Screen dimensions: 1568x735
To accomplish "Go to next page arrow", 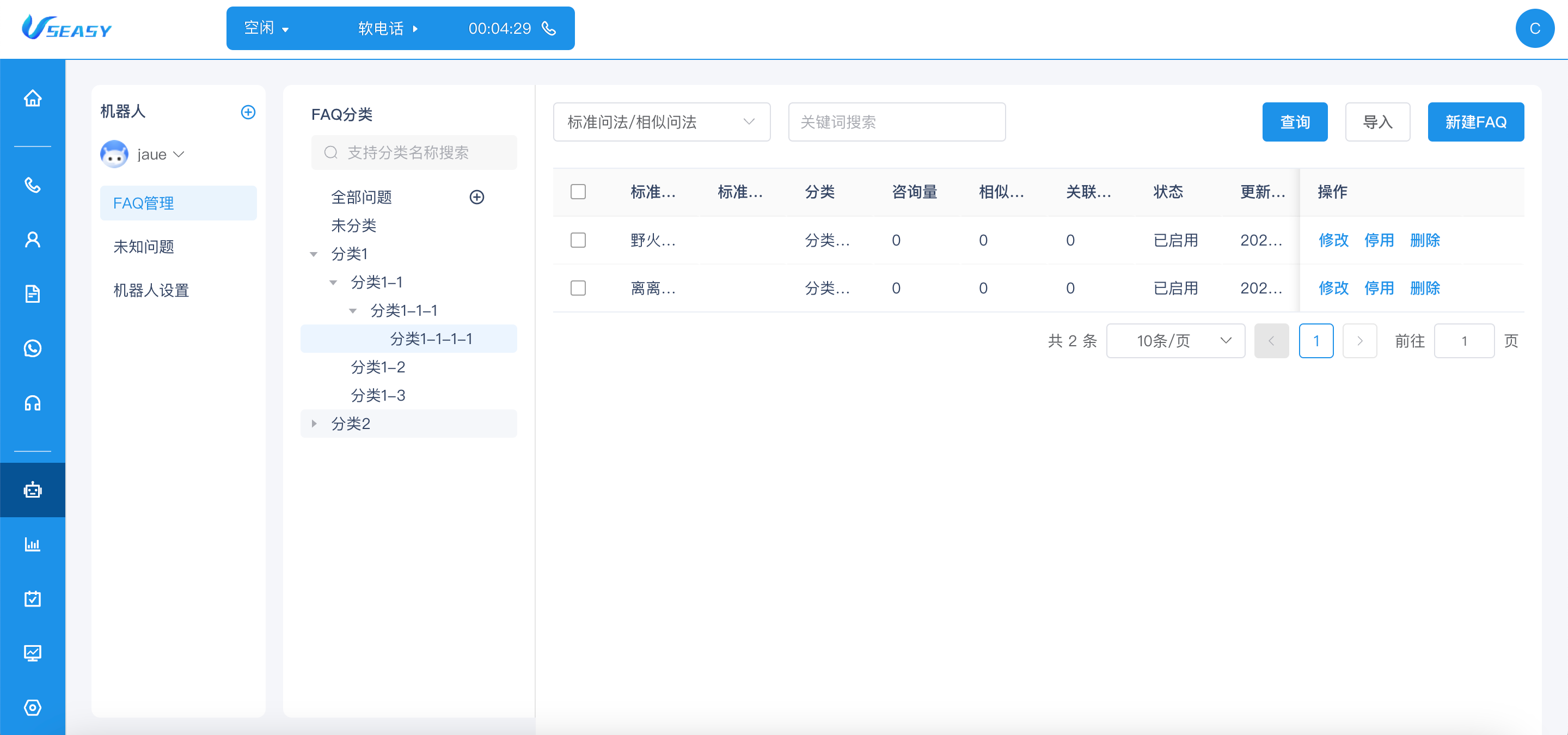I will (1359, 341).
